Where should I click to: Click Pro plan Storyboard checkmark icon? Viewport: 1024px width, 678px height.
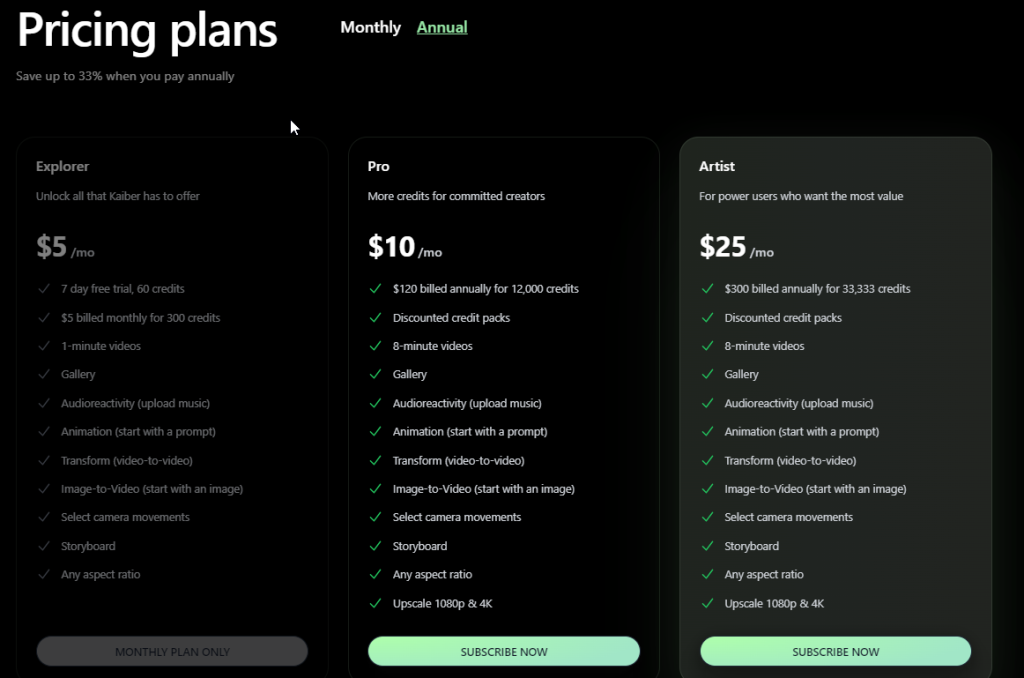point(375,546)
